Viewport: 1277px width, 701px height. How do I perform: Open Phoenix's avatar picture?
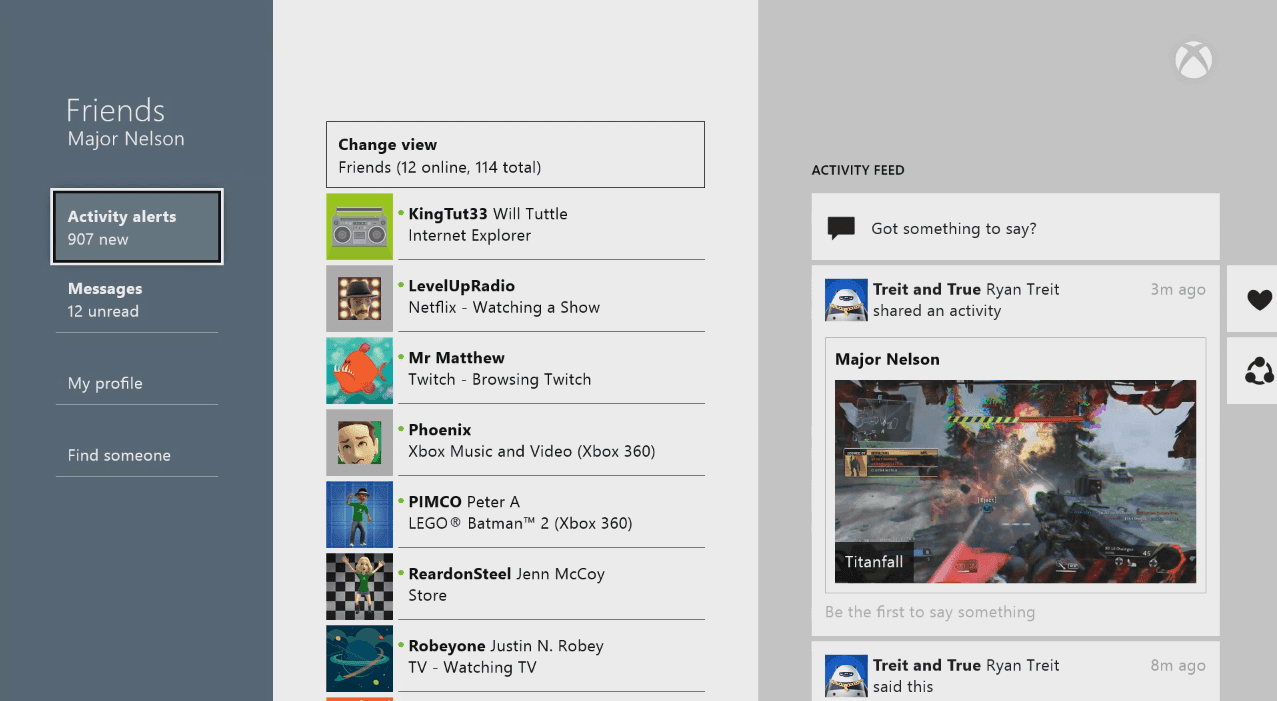click(359, 442)
